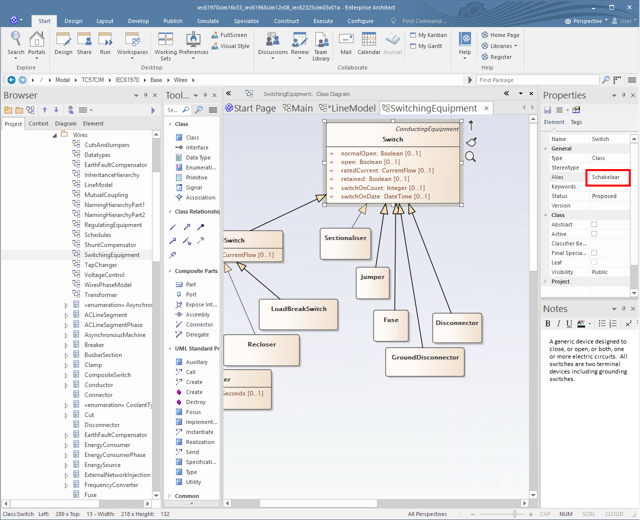Toggle the Abstract checkbox
Viewport: 640px width, 520px height.
pos(594,224)
